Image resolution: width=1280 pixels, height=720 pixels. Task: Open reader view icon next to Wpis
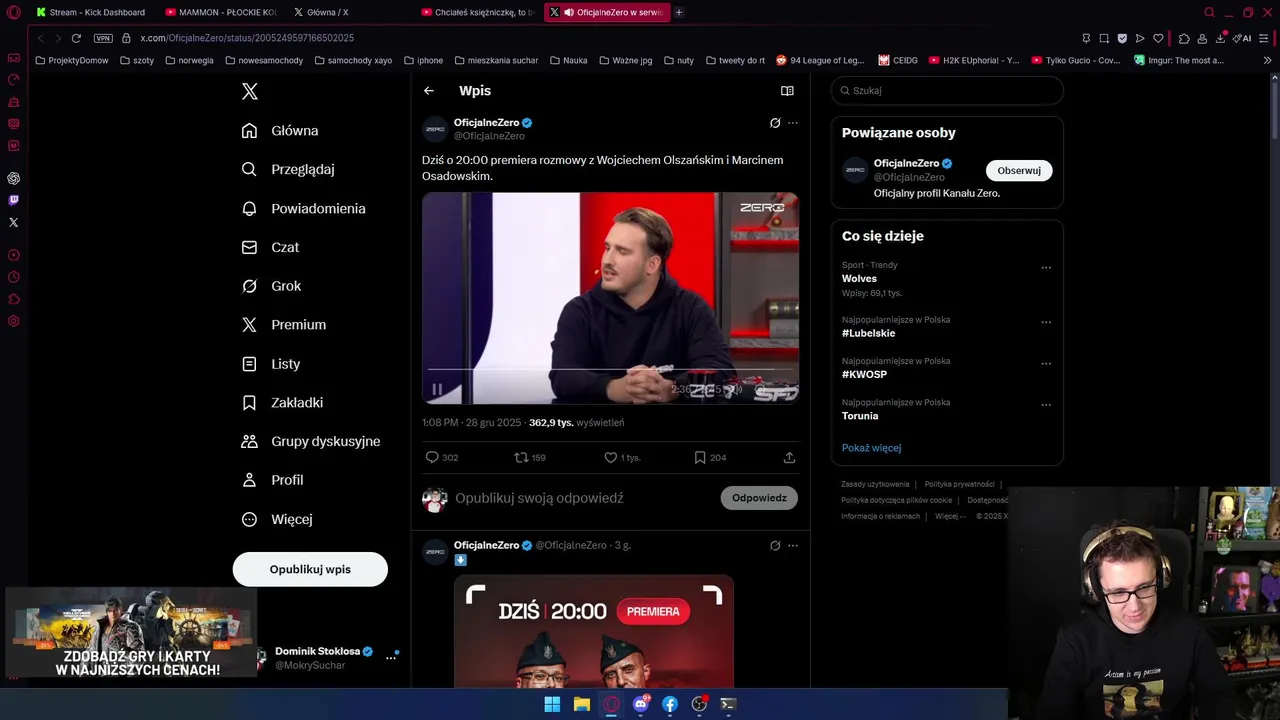[x=787, y=91]
